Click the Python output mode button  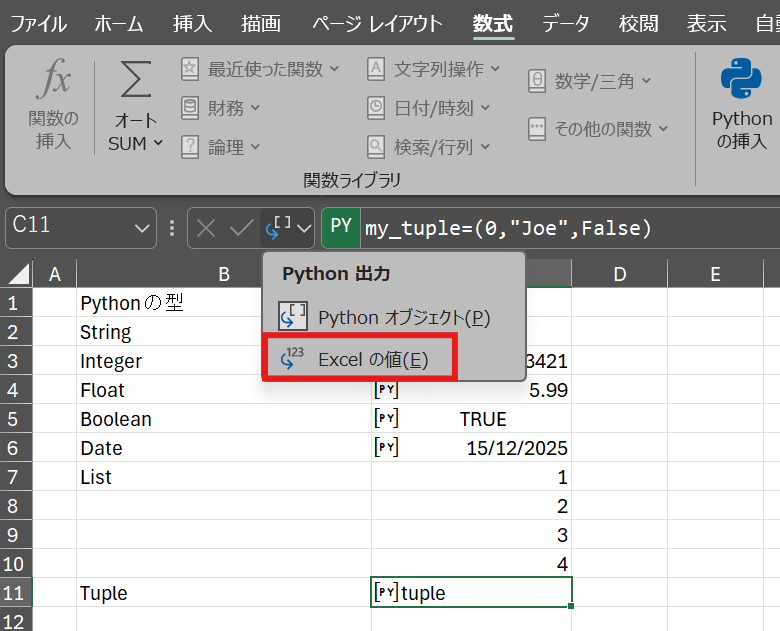(x=287, y=228)
